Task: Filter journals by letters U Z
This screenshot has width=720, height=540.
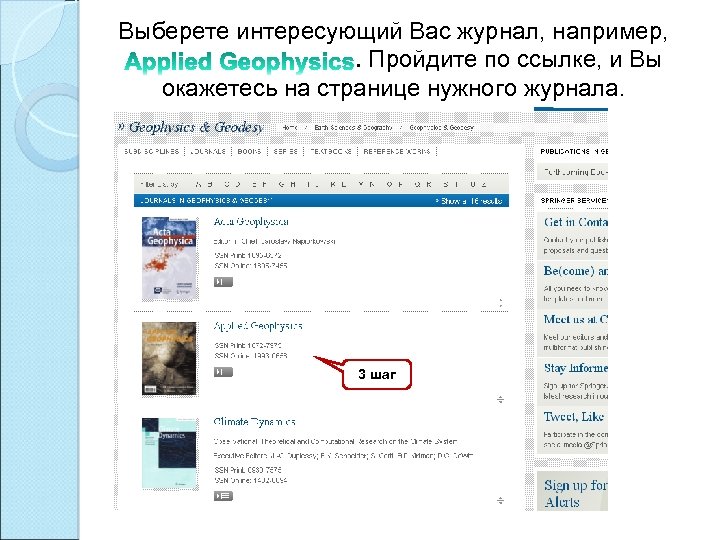Action: (479, 184)
